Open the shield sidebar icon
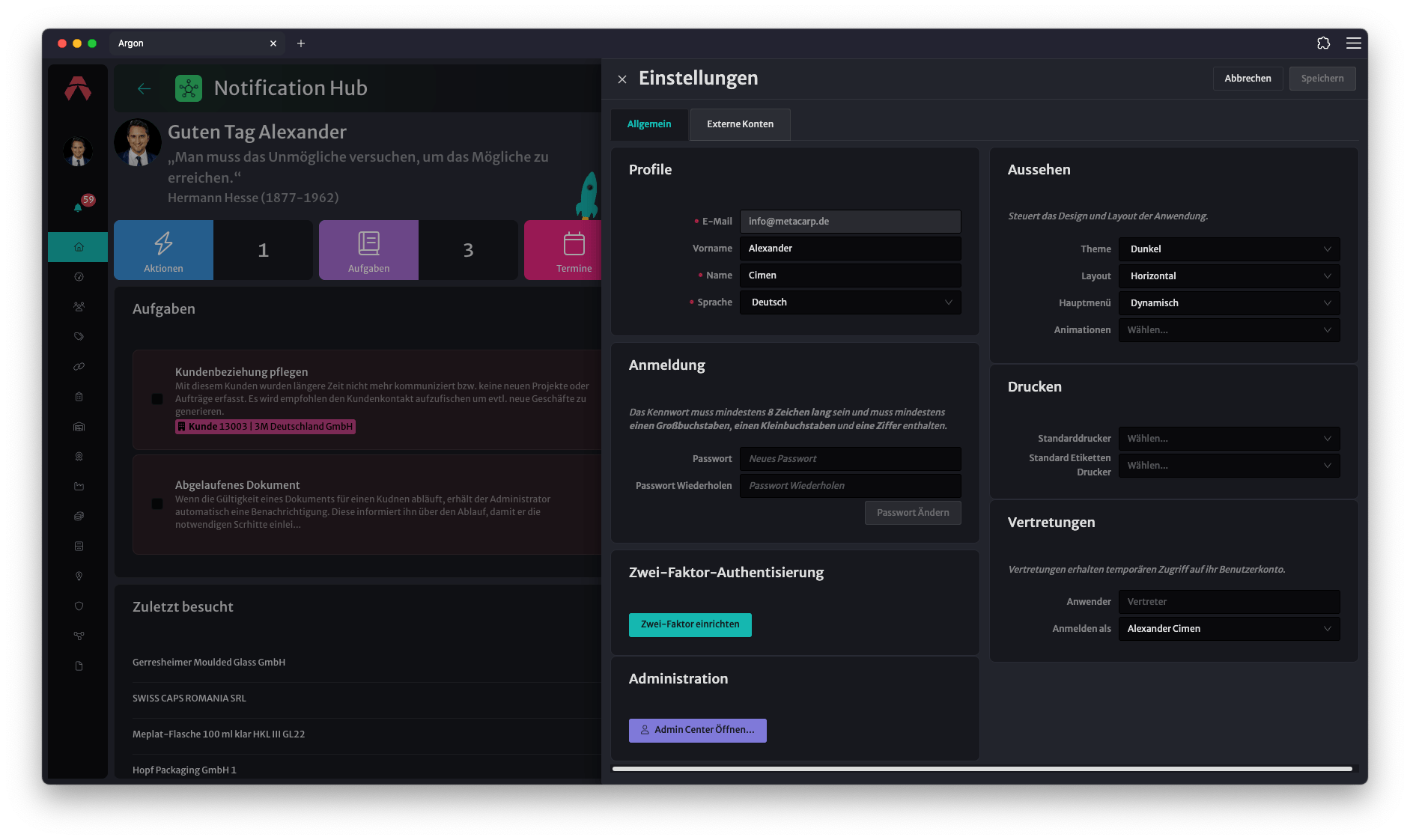Screen dimensions: 1410x840 (x=79, y=606)
